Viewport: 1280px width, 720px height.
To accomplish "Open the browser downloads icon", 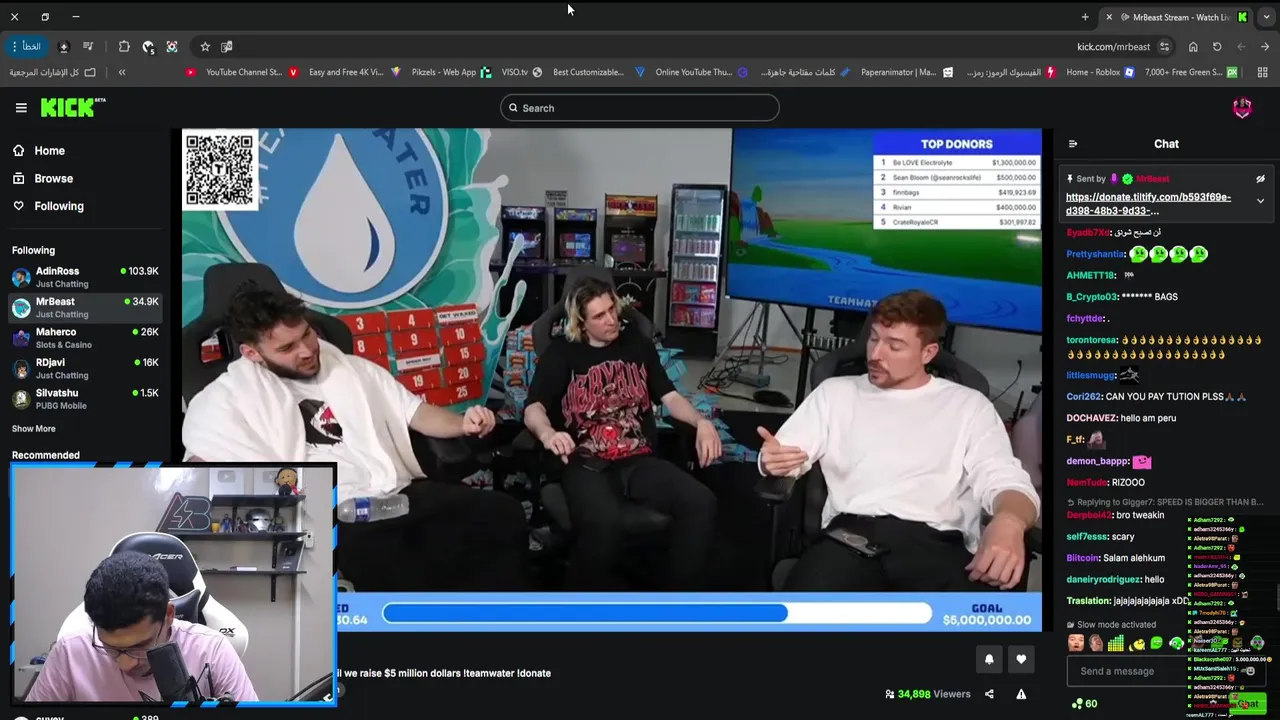I will [x=63, y=47].
